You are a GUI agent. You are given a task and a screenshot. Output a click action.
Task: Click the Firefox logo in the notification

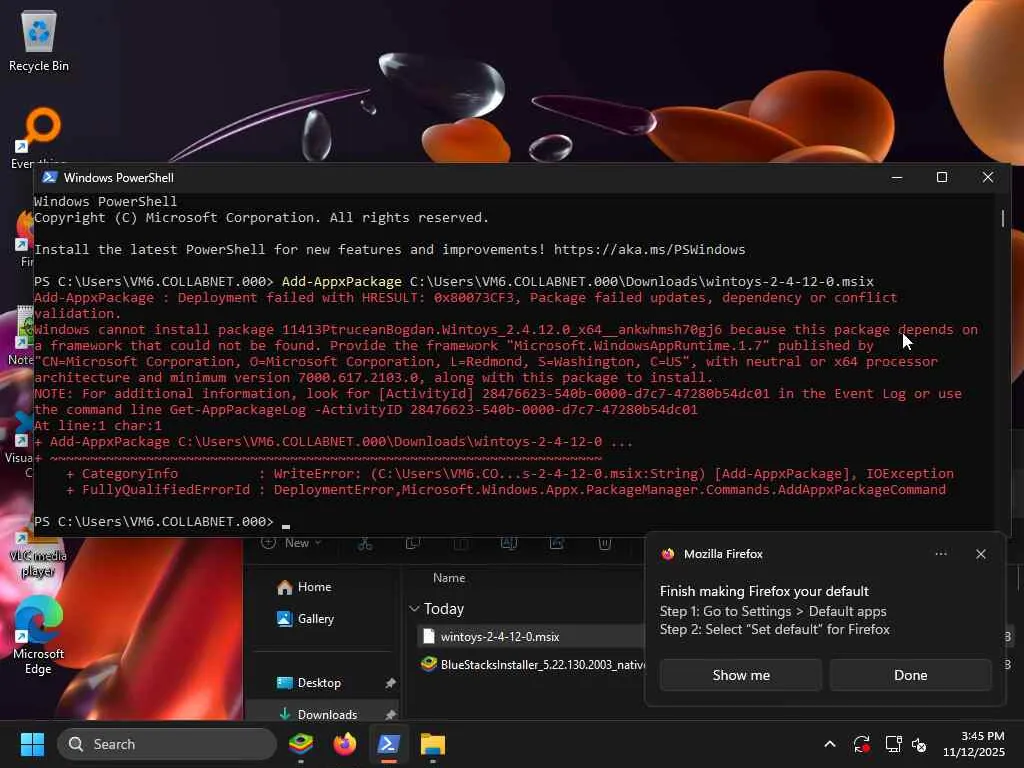(x=667, y=554)
